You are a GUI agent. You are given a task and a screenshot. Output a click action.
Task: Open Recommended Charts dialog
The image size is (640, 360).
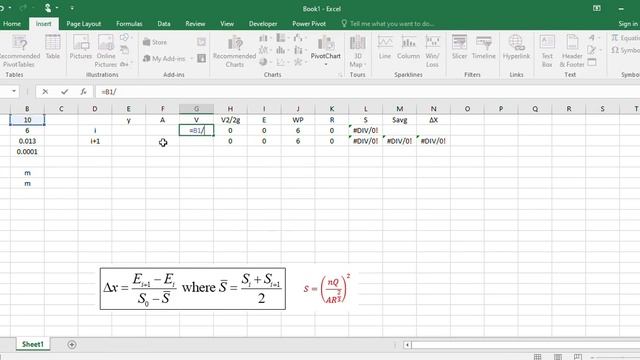234,51
